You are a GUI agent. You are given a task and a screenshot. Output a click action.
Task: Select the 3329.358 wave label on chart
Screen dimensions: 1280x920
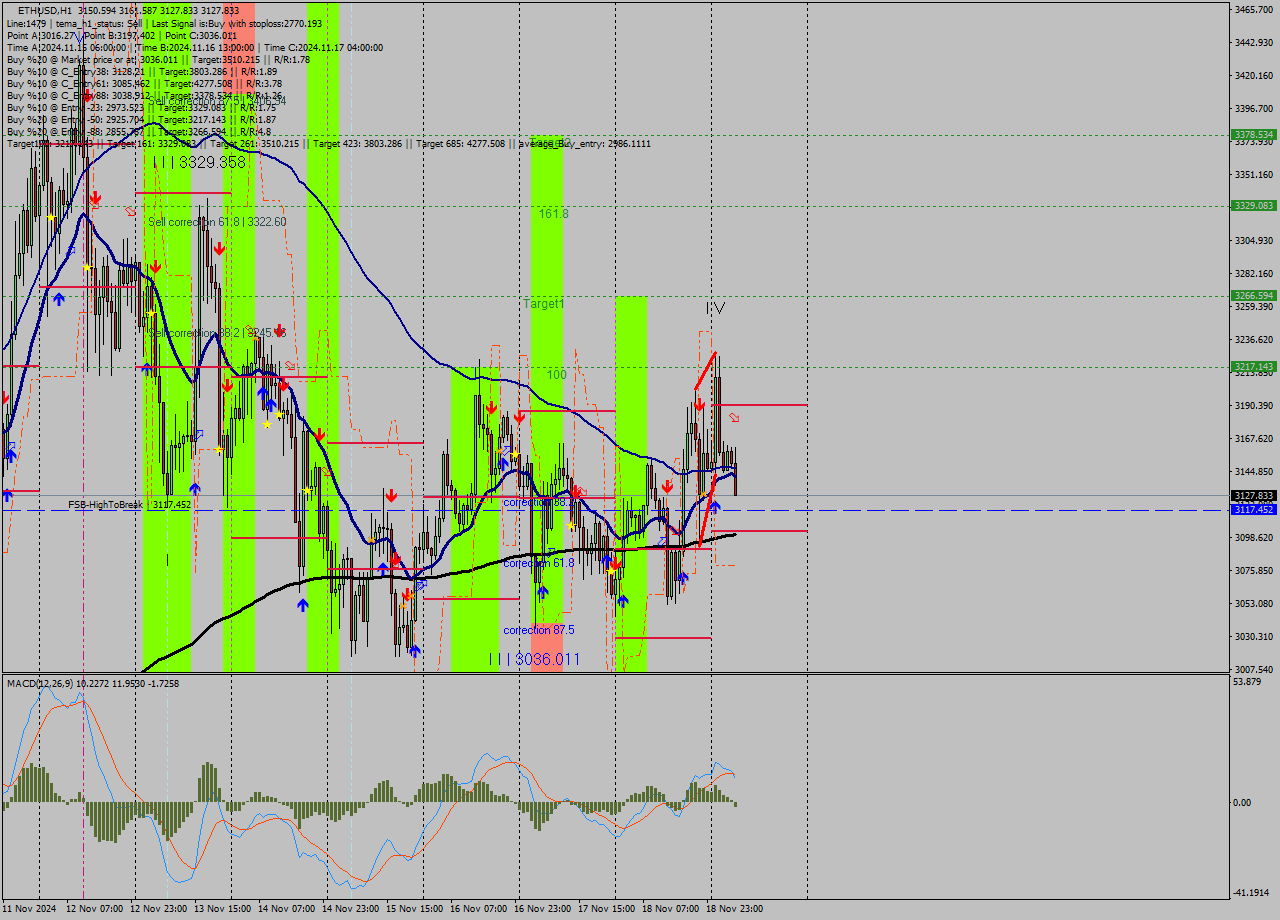click(x=199, y=162)
